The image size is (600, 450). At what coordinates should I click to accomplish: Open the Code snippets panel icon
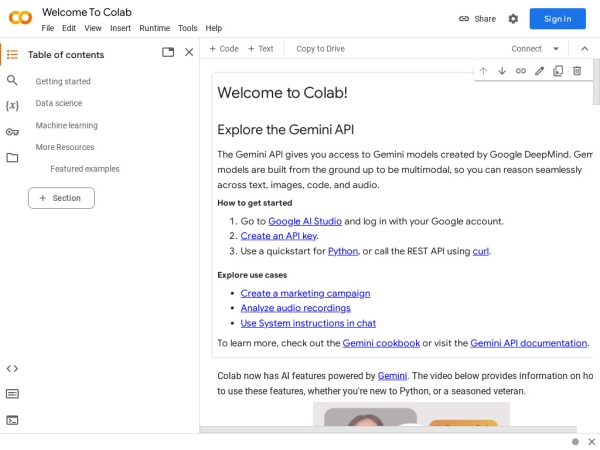(x=12, y=368)
